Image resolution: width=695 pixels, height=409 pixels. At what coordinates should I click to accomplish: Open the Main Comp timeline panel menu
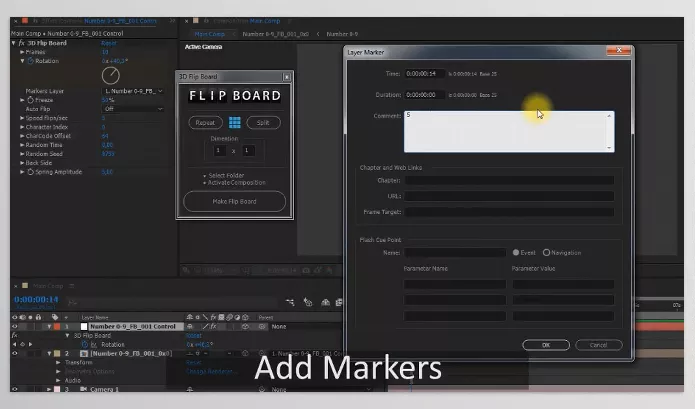(x=72, y=286)
